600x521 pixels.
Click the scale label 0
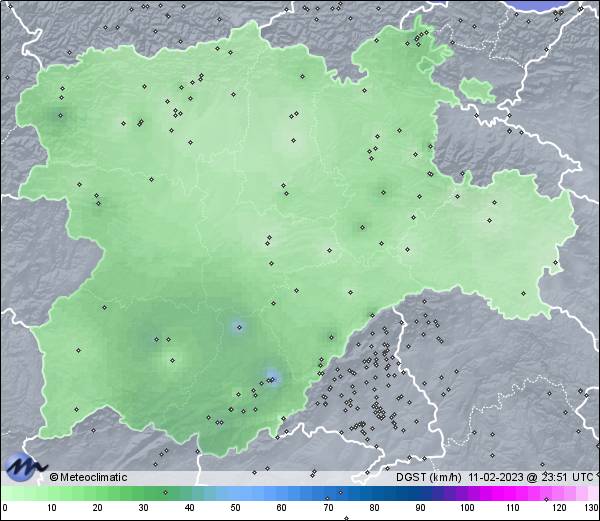5,508
